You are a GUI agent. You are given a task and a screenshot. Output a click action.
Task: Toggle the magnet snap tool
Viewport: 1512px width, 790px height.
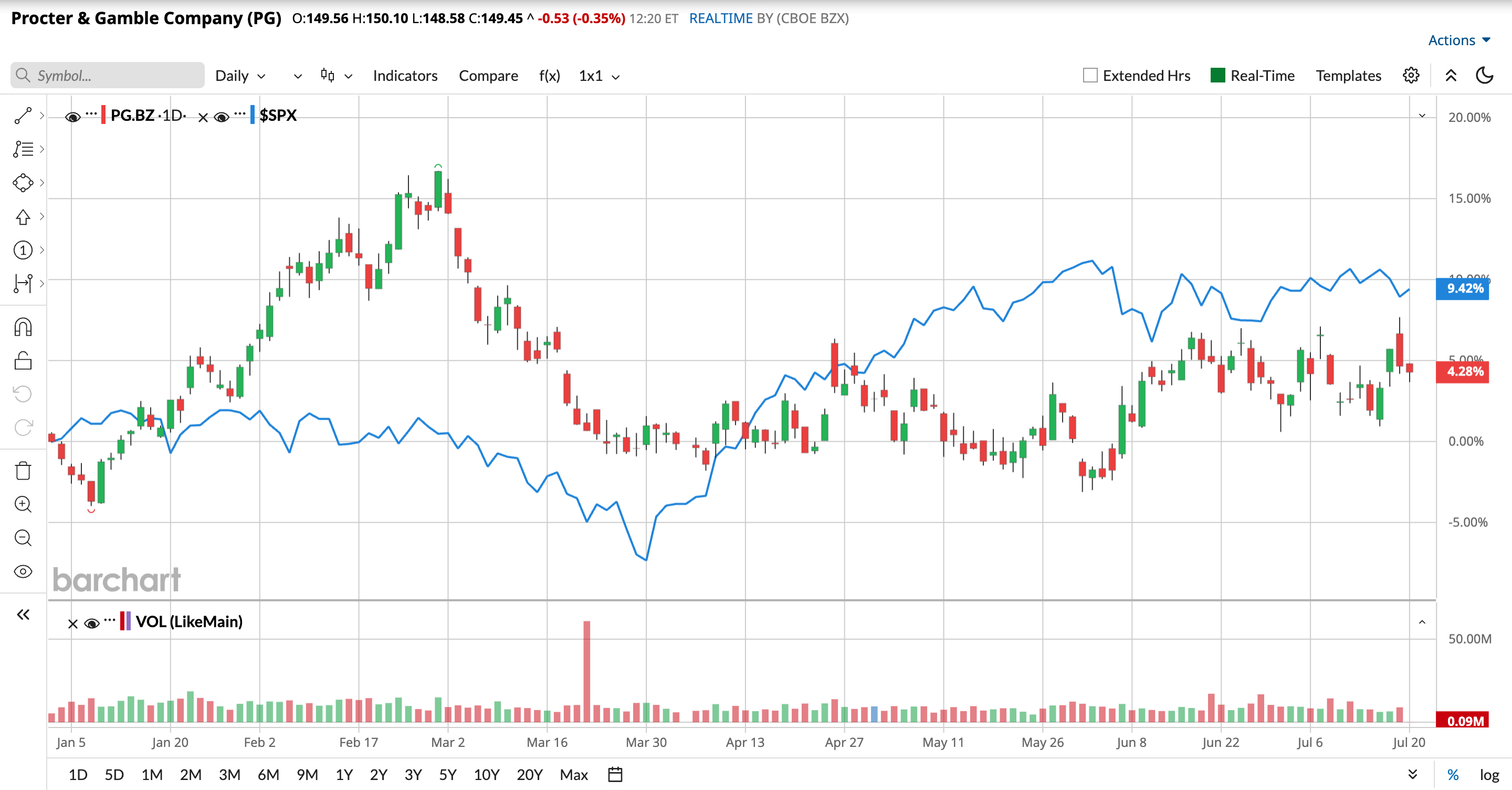[x=23, y=327]
